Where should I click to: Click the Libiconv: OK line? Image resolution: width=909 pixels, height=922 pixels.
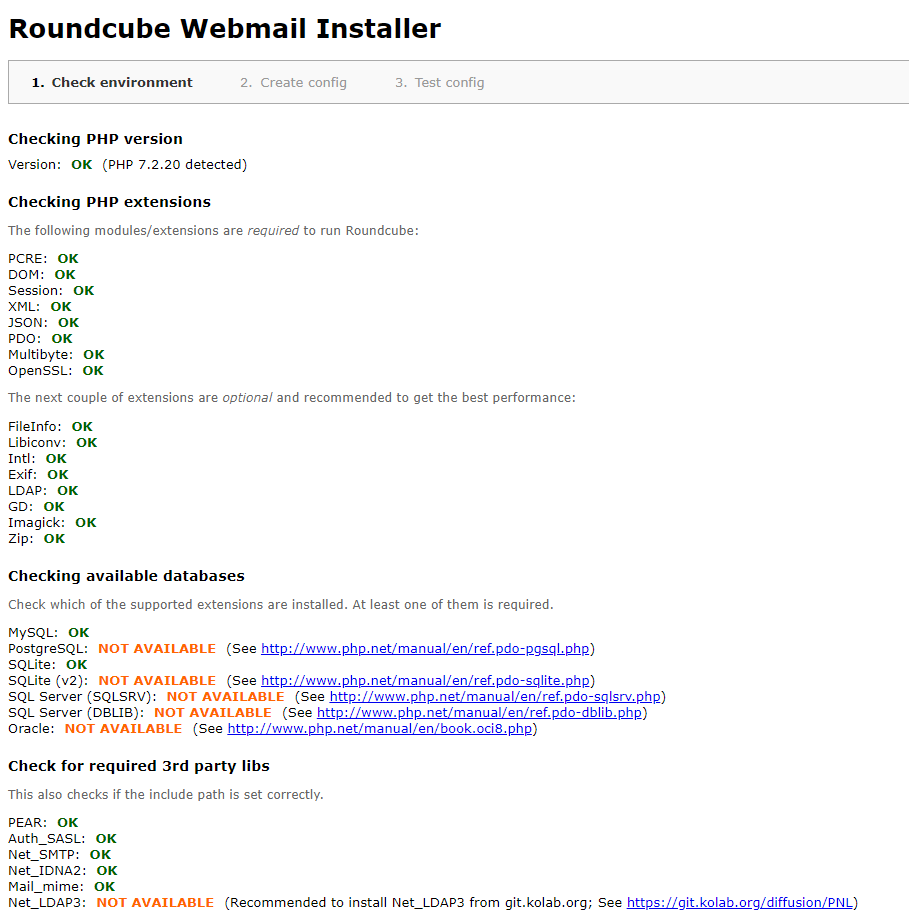[52, 442]
